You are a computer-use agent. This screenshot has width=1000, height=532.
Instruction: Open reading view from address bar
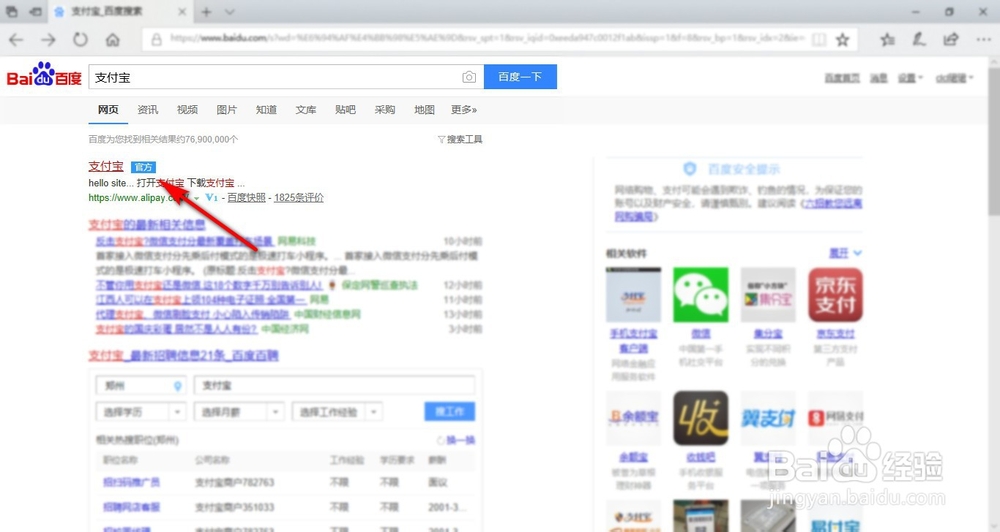click(819, 40)
